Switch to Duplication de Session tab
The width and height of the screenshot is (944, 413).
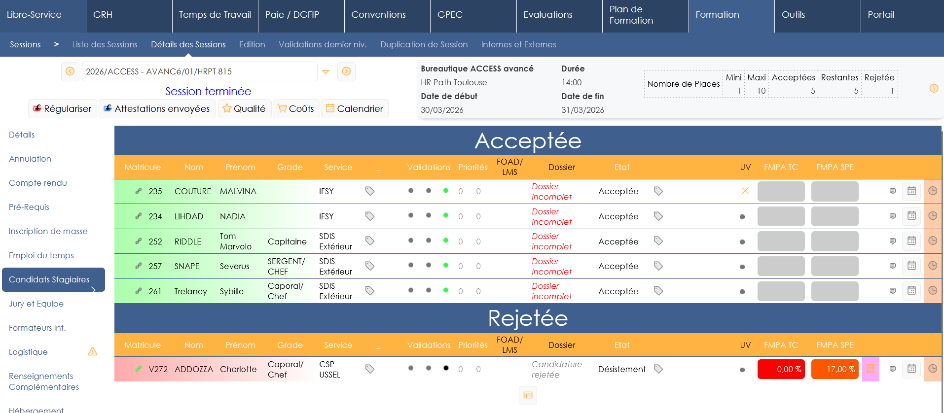pos(424,45)
